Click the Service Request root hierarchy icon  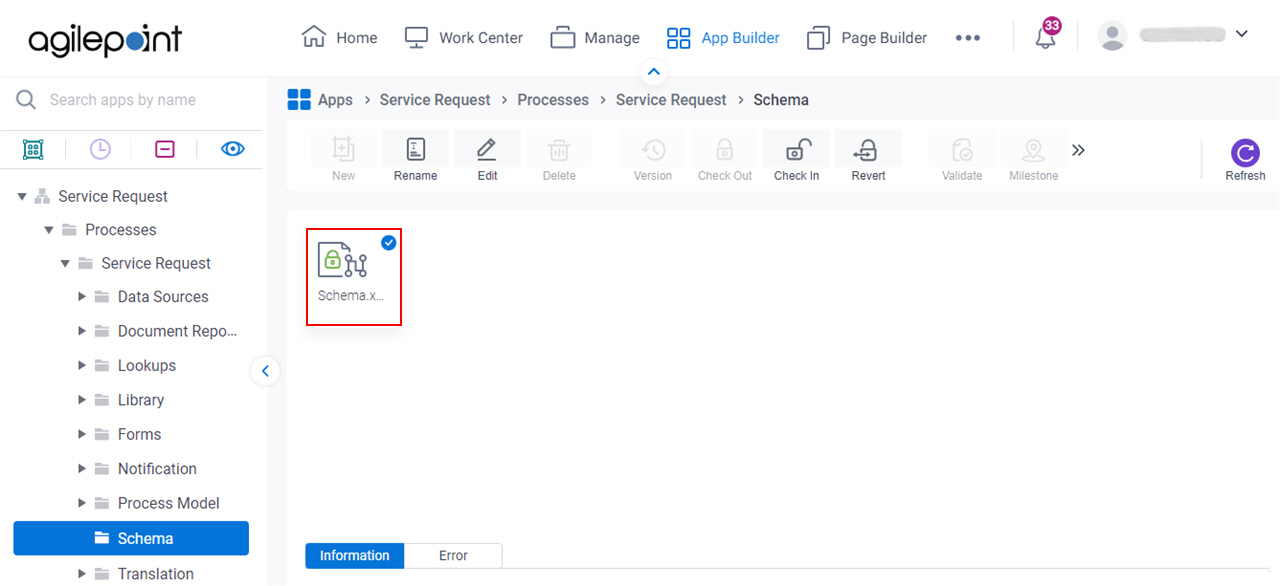coord(42,196)
